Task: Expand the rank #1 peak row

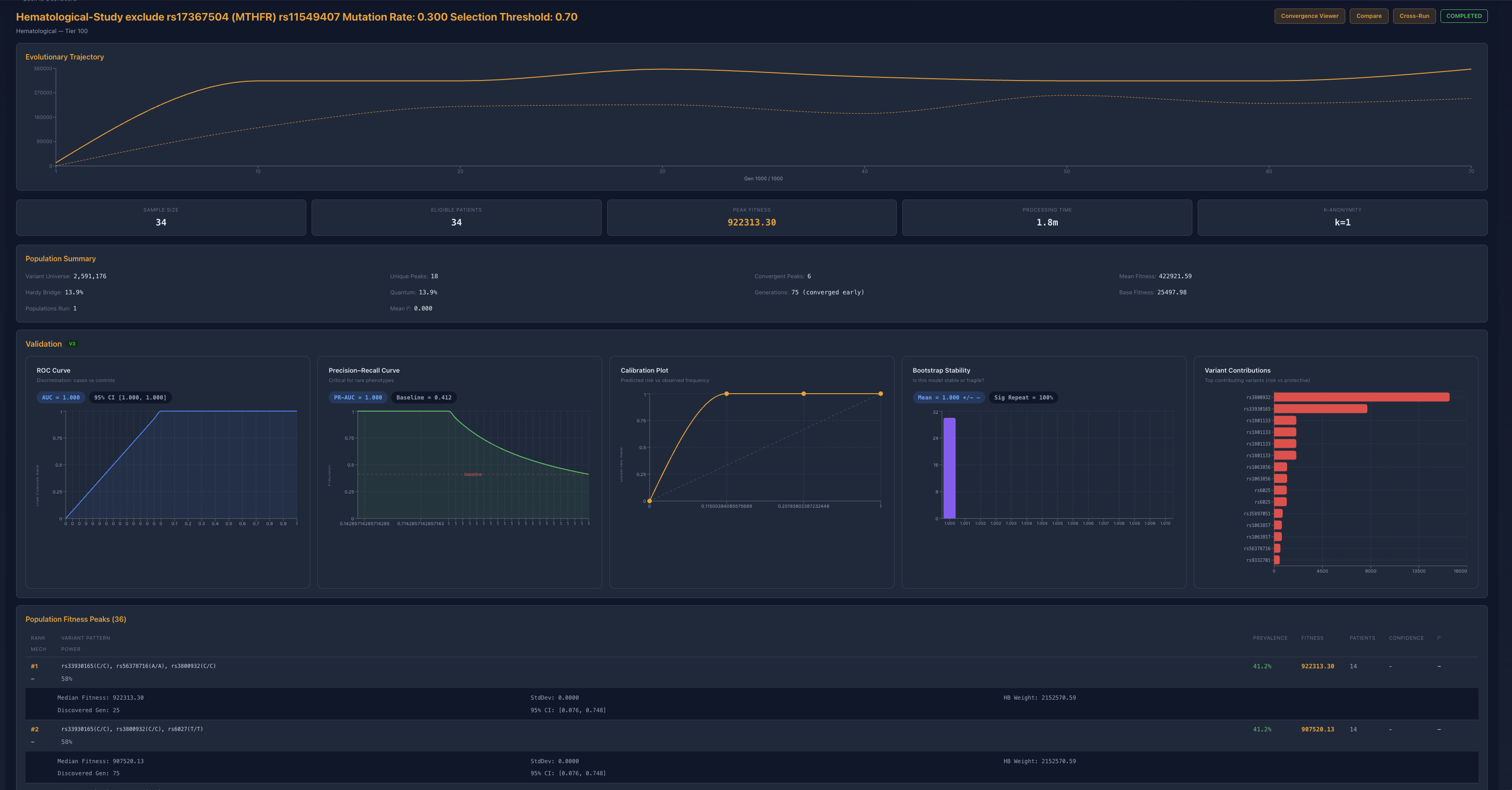Action: (x=139, y=666)
